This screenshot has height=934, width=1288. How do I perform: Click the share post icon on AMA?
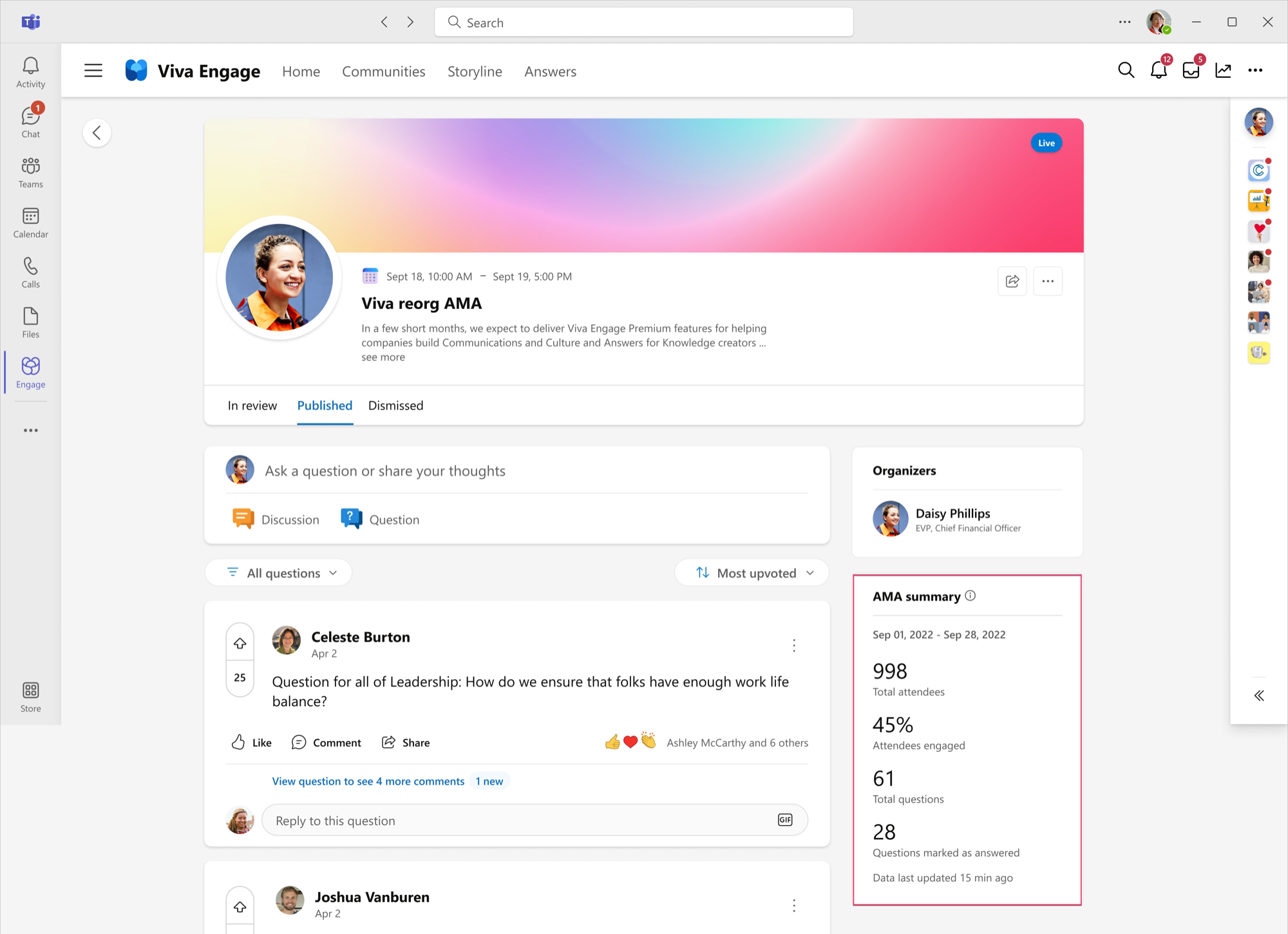coord(1012,281)
